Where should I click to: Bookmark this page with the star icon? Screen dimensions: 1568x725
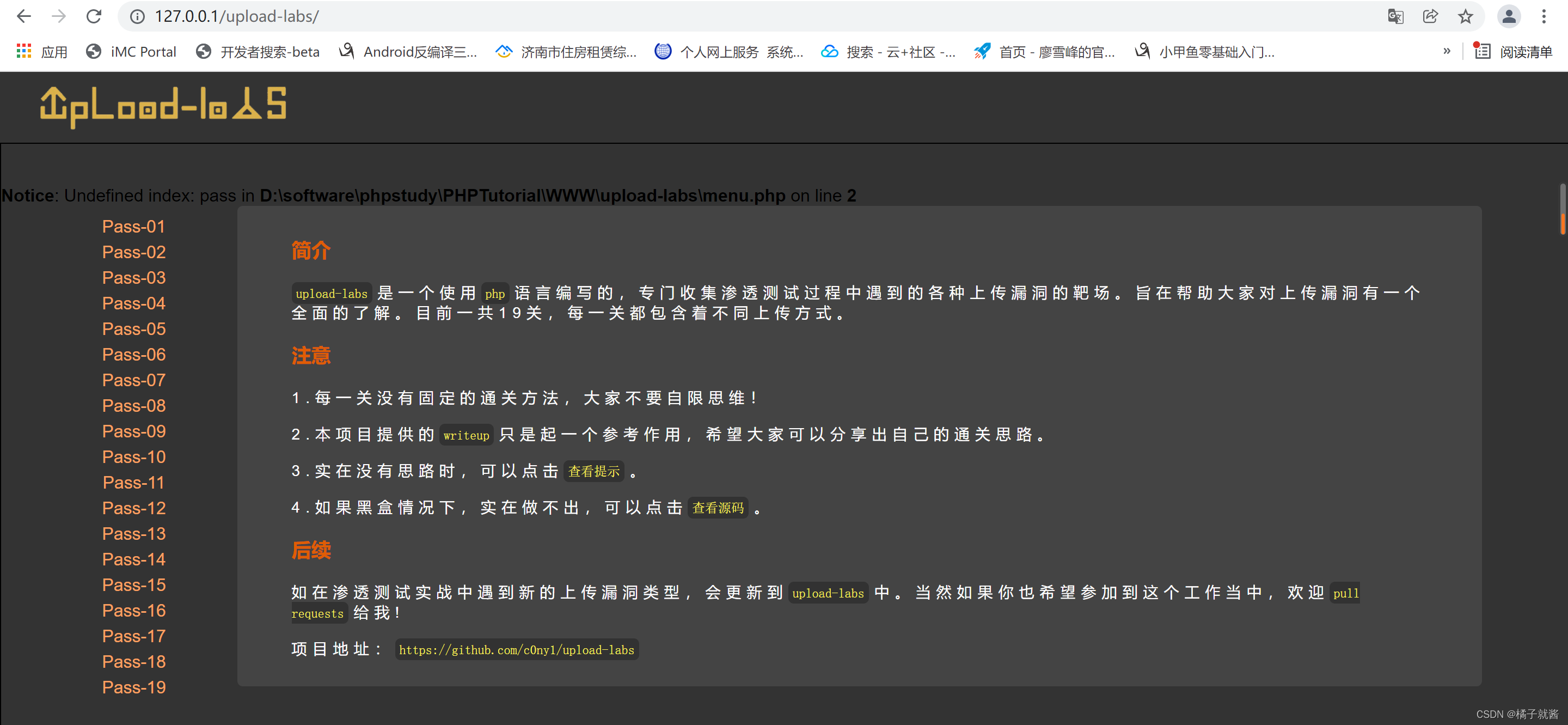1465,16
